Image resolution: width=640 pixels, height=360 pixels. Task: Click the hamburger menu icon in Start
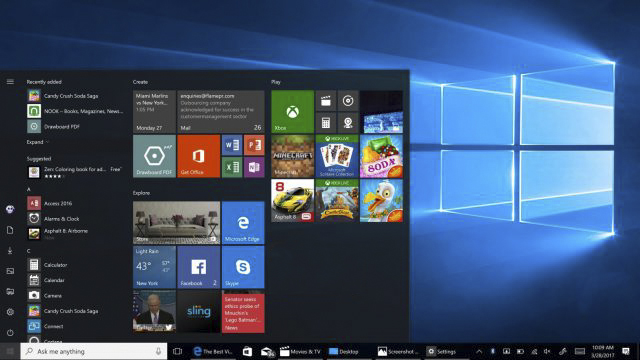click(x=10, y=82)
